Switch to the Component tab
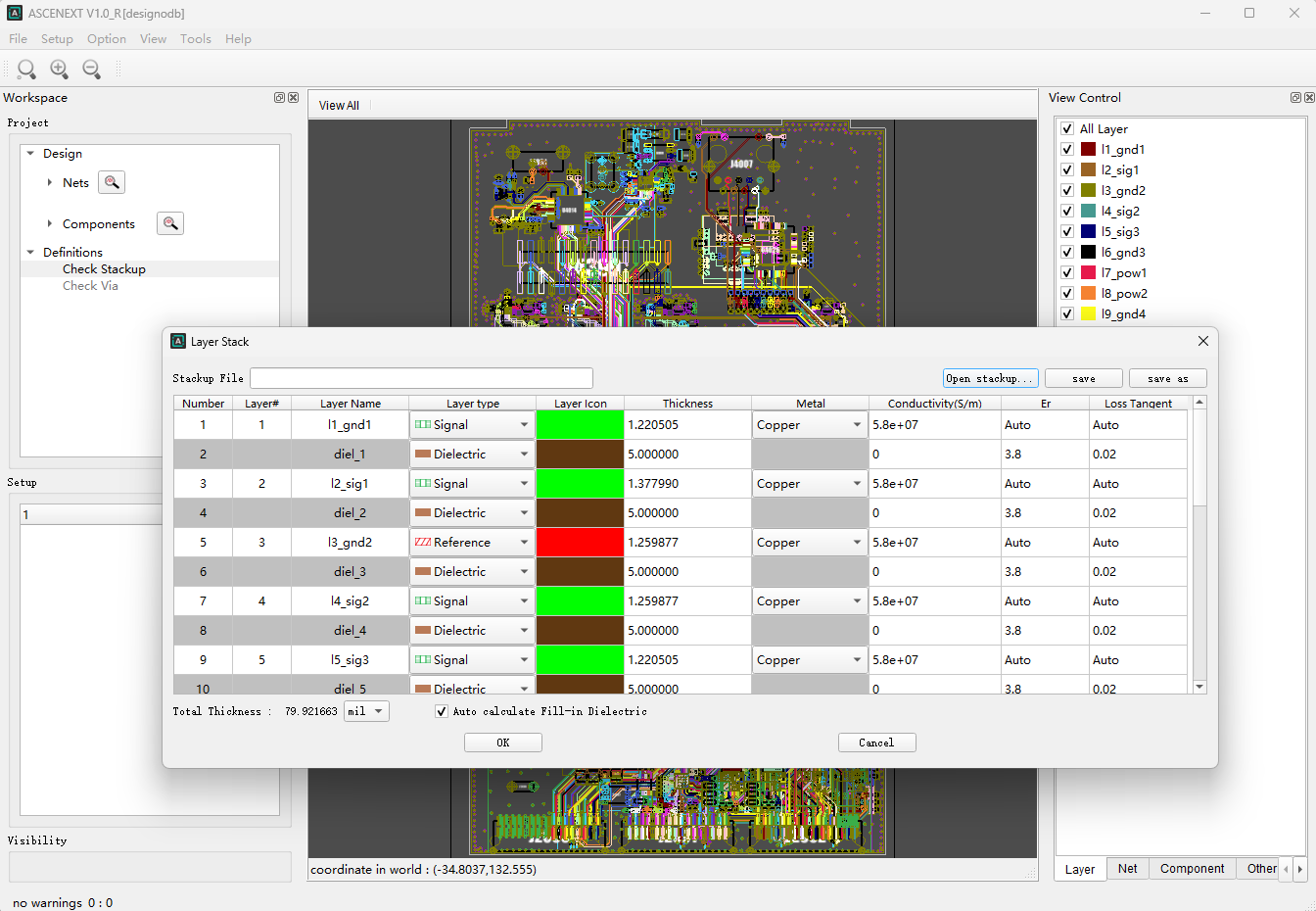The width and height of the screenshot is (1316, 911). coord(1192,869)
